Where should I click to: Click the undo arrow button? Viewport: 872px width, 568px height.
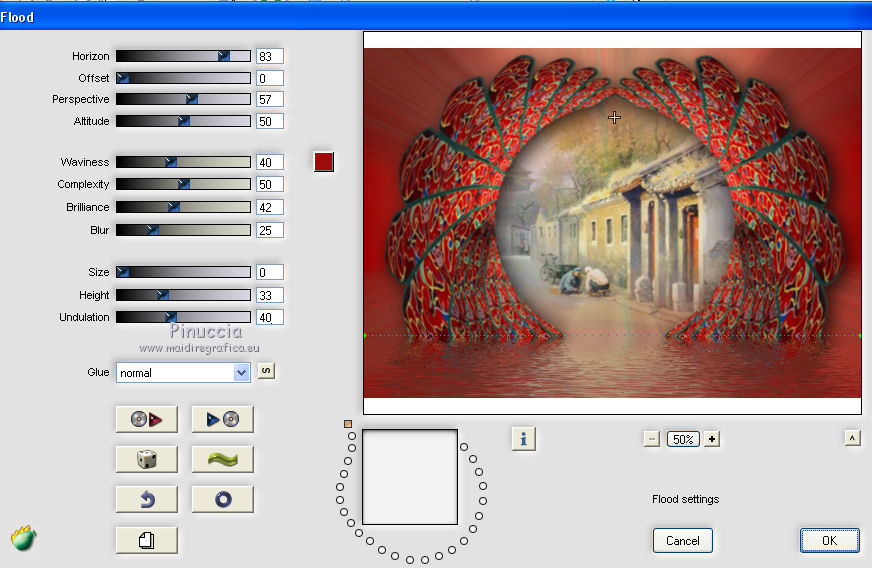tap(147, 500)
